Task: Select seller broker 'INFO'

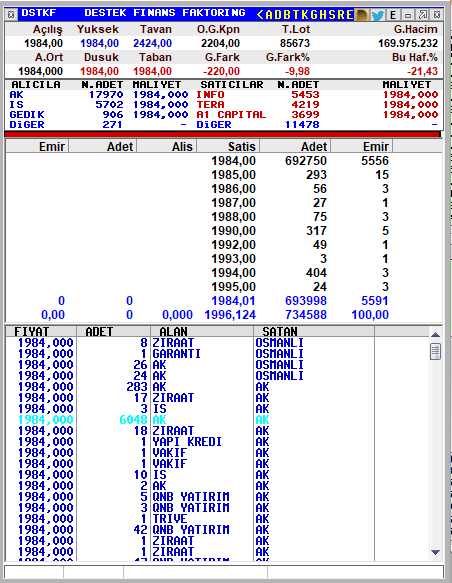Action: pyautogui.click(x=210, y=95)
